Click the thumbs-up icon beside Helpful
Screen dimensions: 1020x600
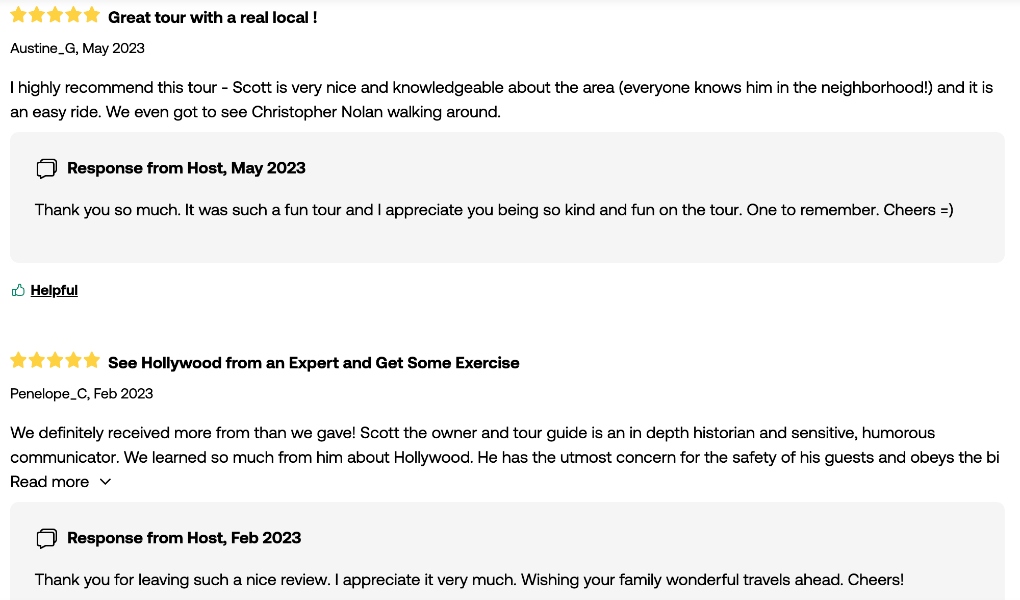tap(18, 290)
